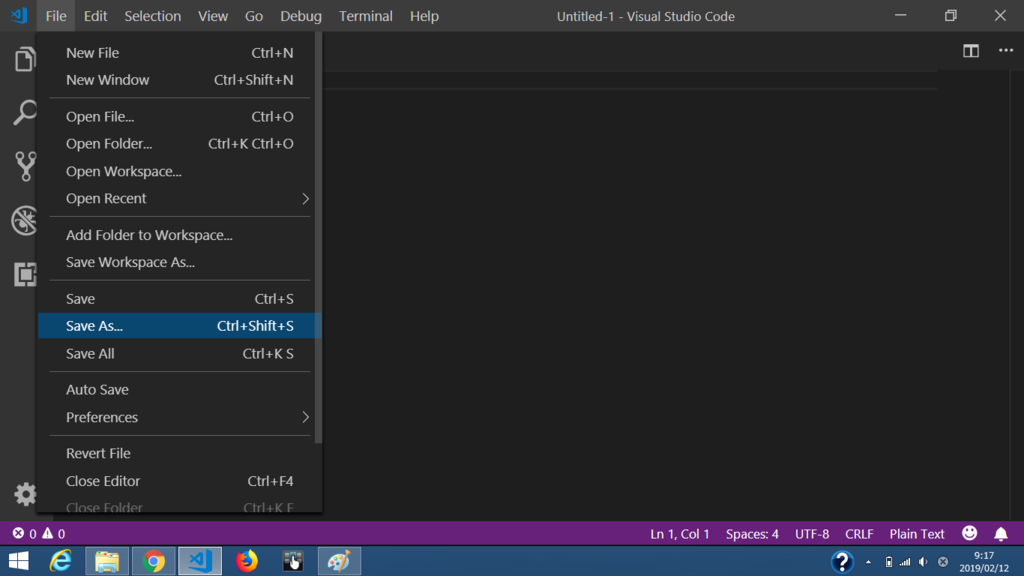The image size is (1024, 576).
Task: Open the Help menu
Action: point(424,16)
